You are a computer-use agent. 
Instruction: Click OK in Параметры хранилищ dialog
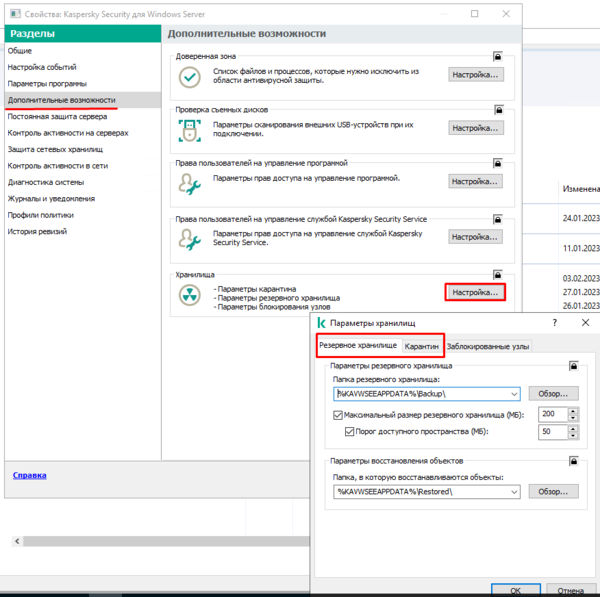pos(516,590)
